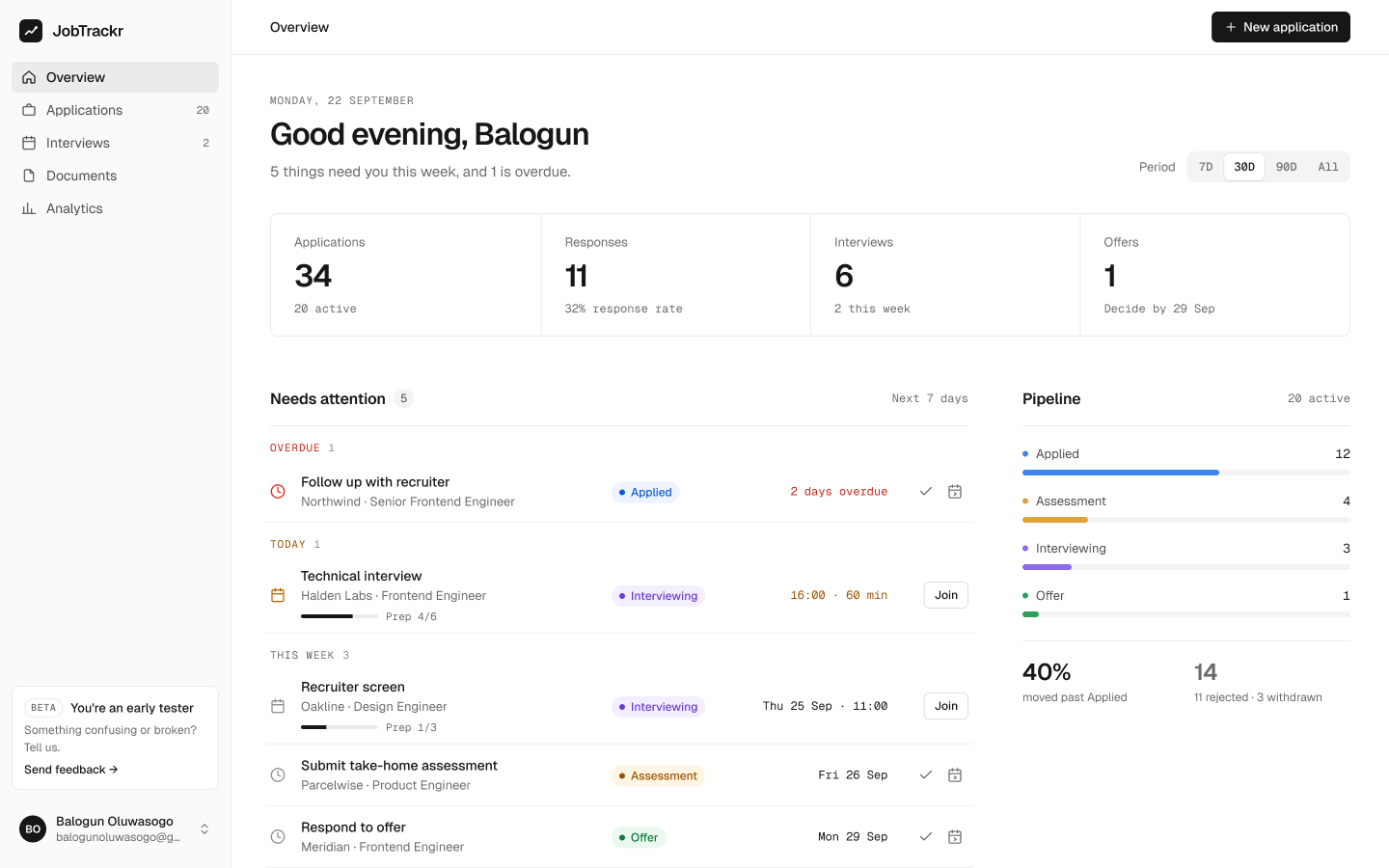Click clock icon beside take-home assessment

[278, 775]
